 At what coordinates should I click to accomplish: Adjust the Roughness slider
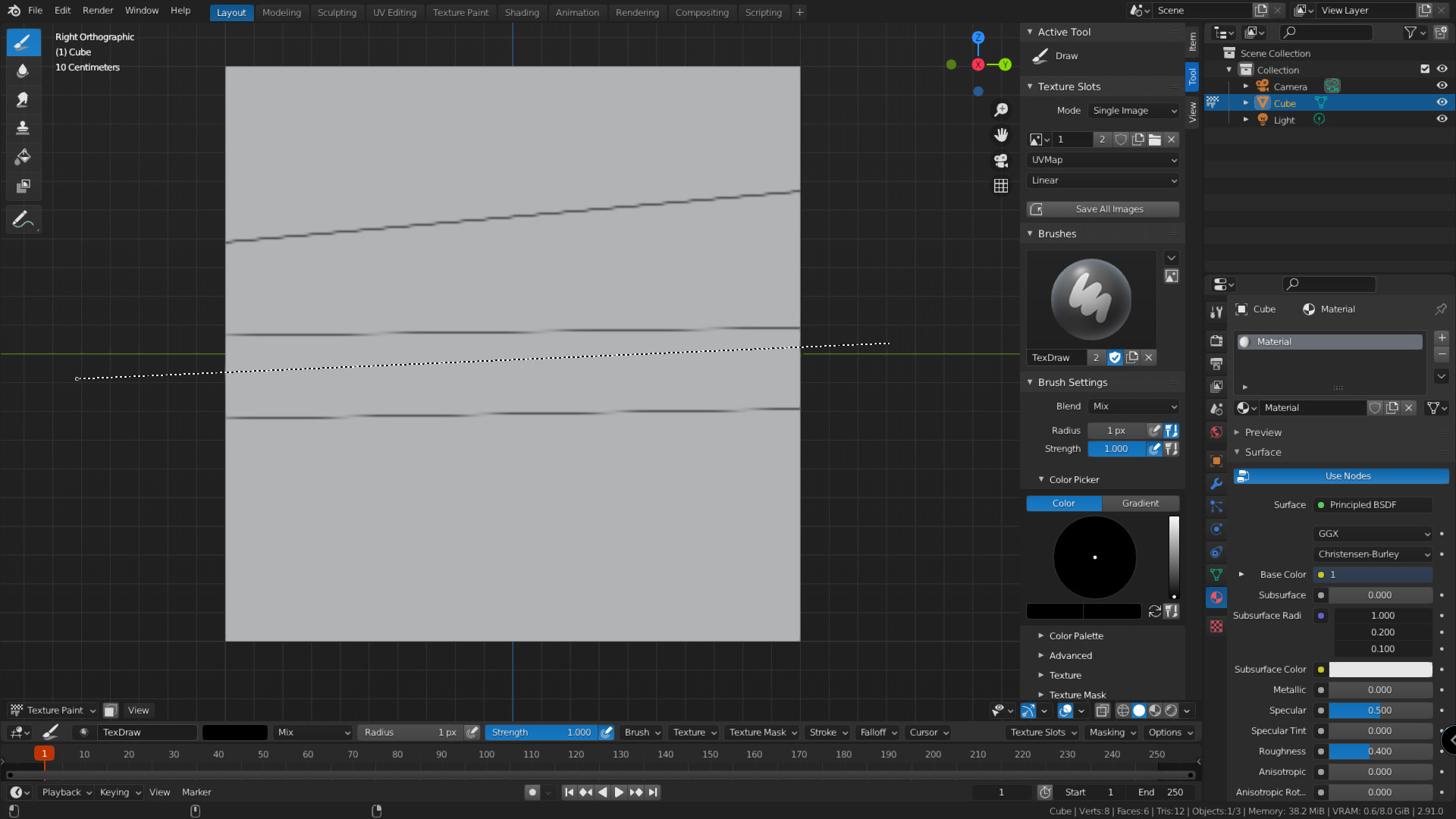(1380, 752)
